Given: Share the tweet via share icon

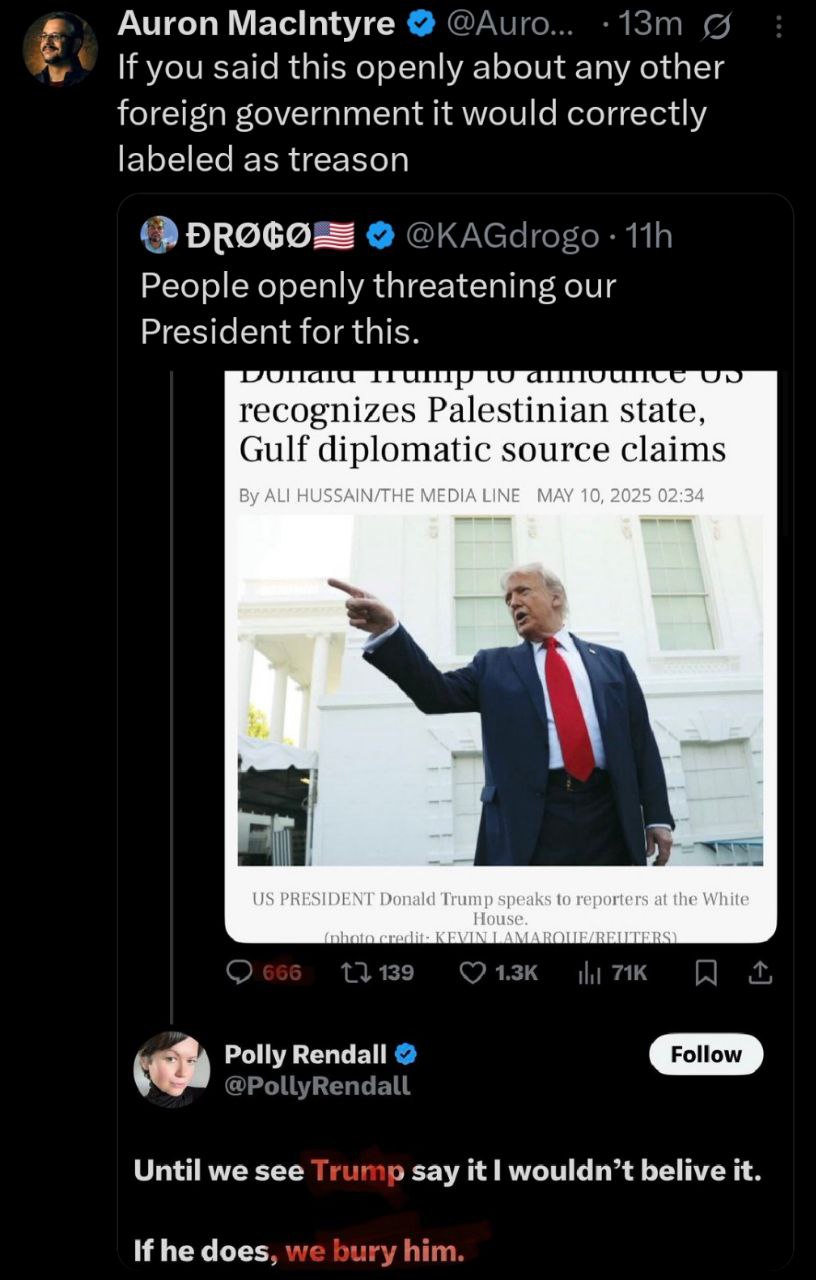Looking at the screenshot, I should pyautogui.click(x=759, y=972).
